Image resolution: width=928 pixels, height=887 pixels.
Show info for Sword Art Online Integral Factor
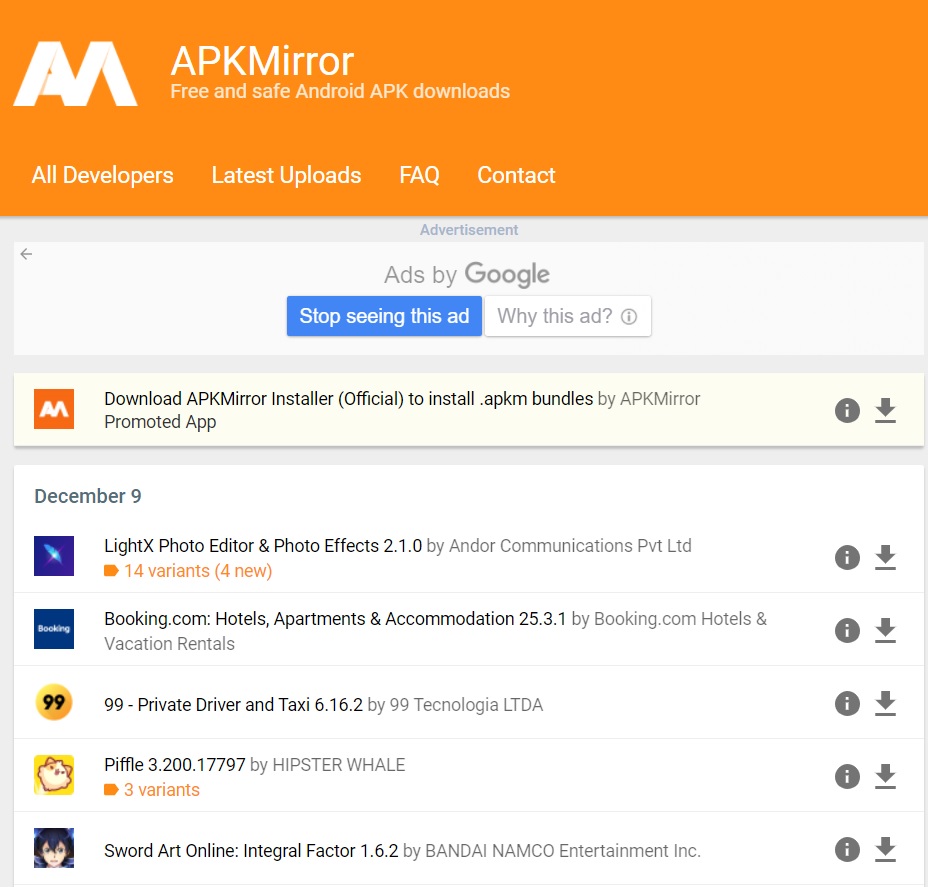[847, 849]
